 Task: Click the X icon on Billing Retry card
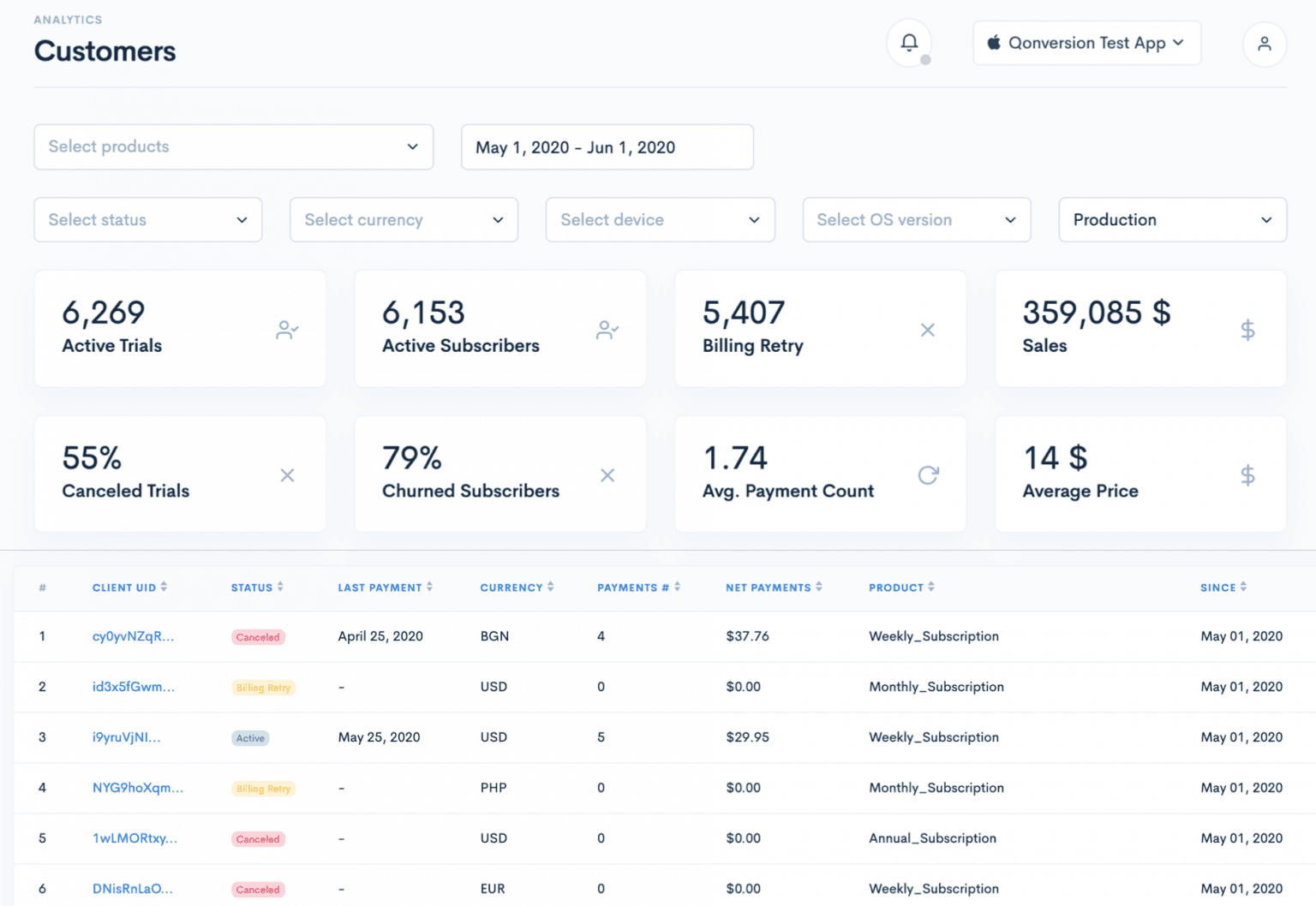coord(928,330)
